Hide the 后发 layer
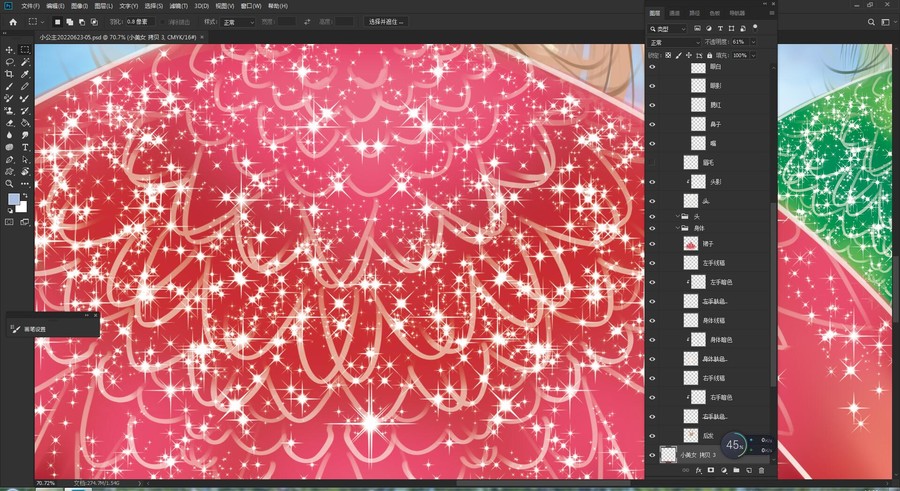900x491 pixels. (x=652, y=436)
